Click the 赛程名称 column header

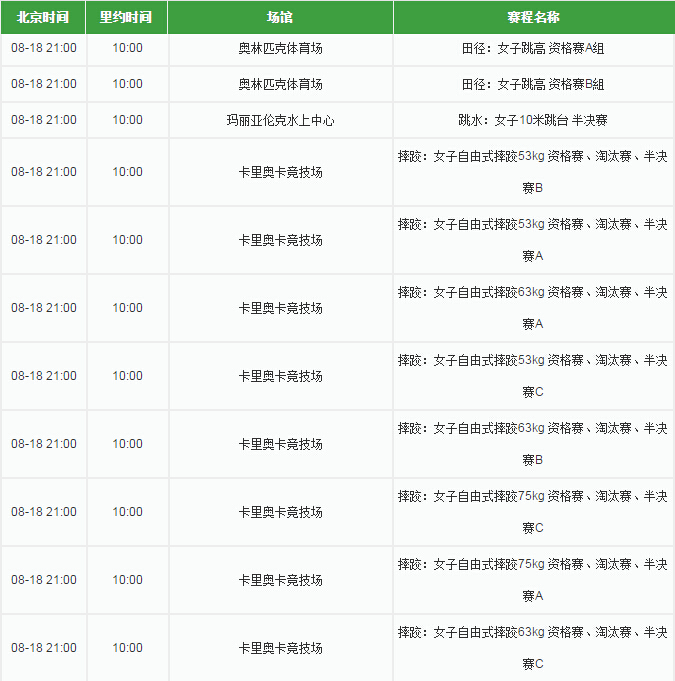tap(533, 18)
